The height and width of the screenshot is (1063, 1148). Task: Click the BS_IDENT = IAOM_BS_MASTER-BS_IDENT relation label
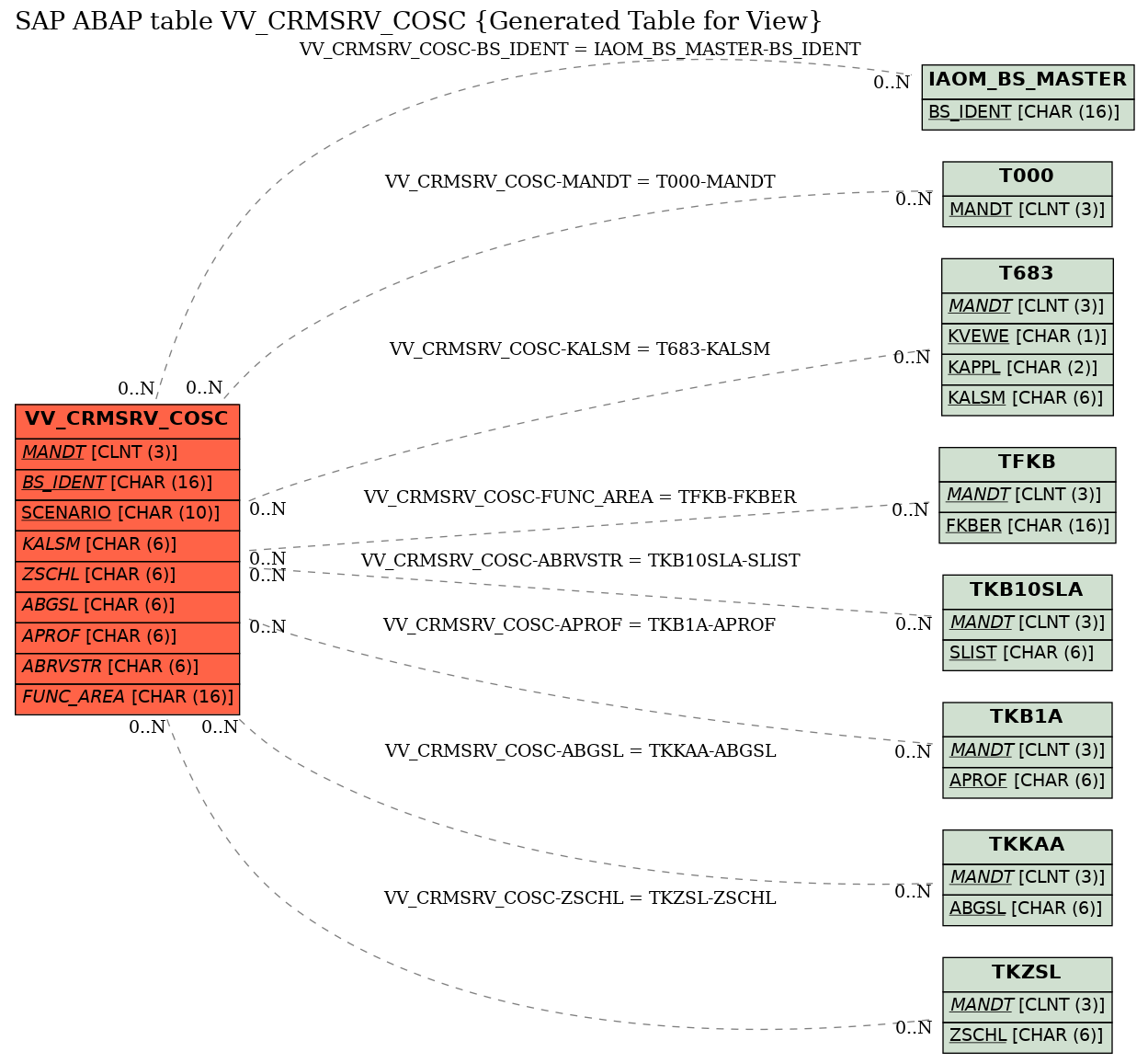(580, 50)
